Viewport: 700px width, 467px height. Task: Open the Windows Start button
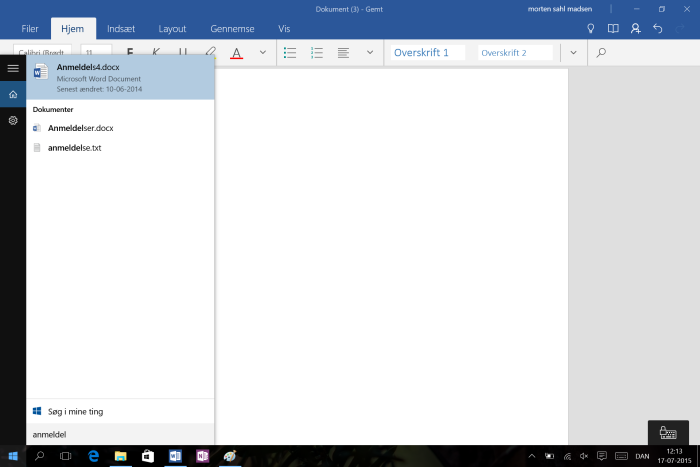coord(13,456)
